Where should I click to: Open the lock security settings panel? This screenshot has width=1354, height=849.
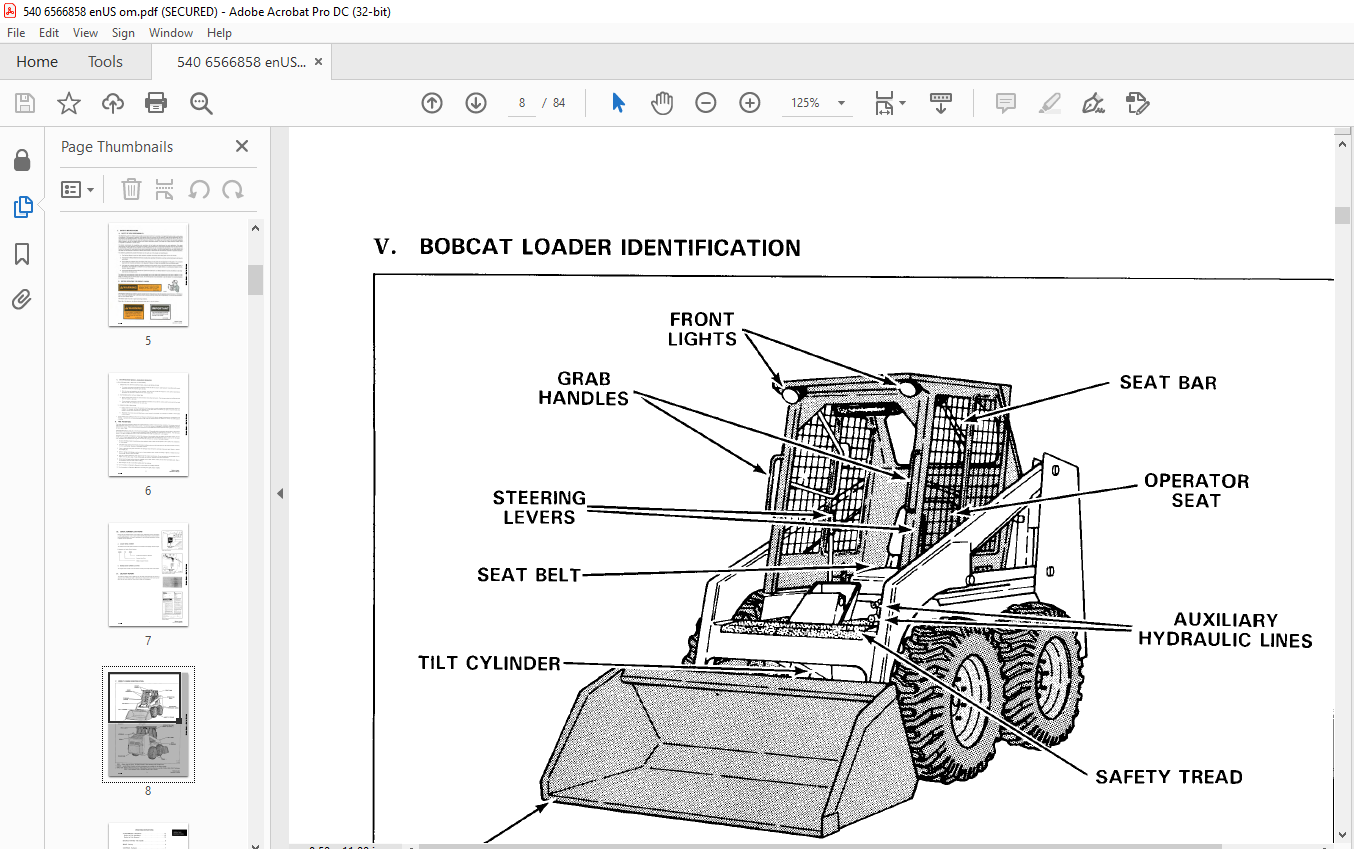[x=22, y=161]
